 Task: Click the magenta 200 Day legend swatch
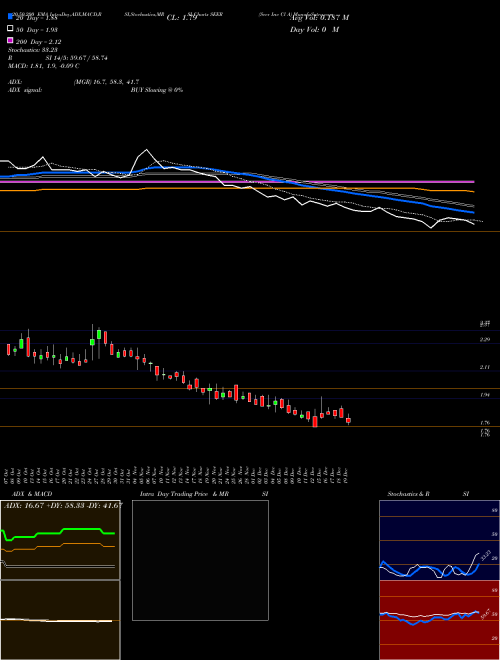pos(10,40)
